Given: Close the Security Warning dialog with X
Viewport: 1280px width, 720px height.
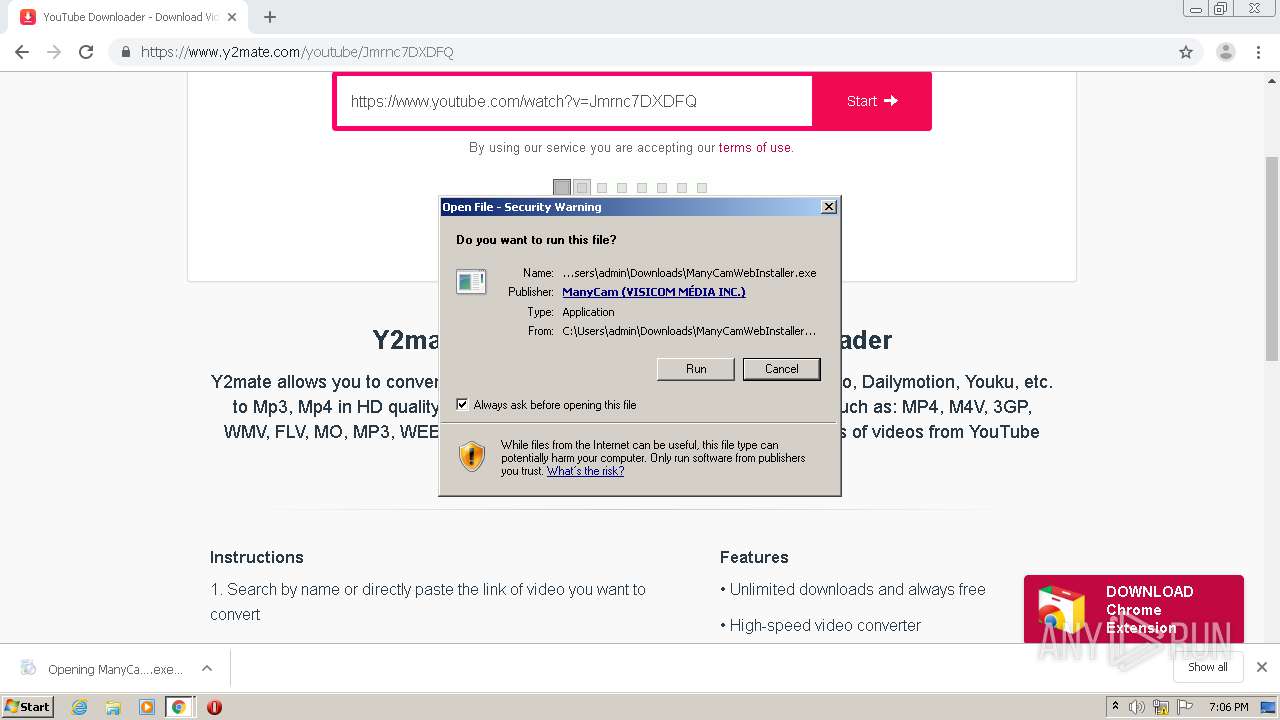Looking at the screenshot, I should coord(828,207).
